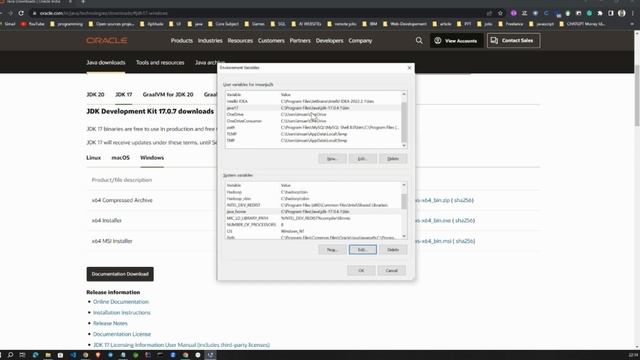The image size is (640, 360).
Task: Open the Installation Instructions link
Action: coord(122,312)
